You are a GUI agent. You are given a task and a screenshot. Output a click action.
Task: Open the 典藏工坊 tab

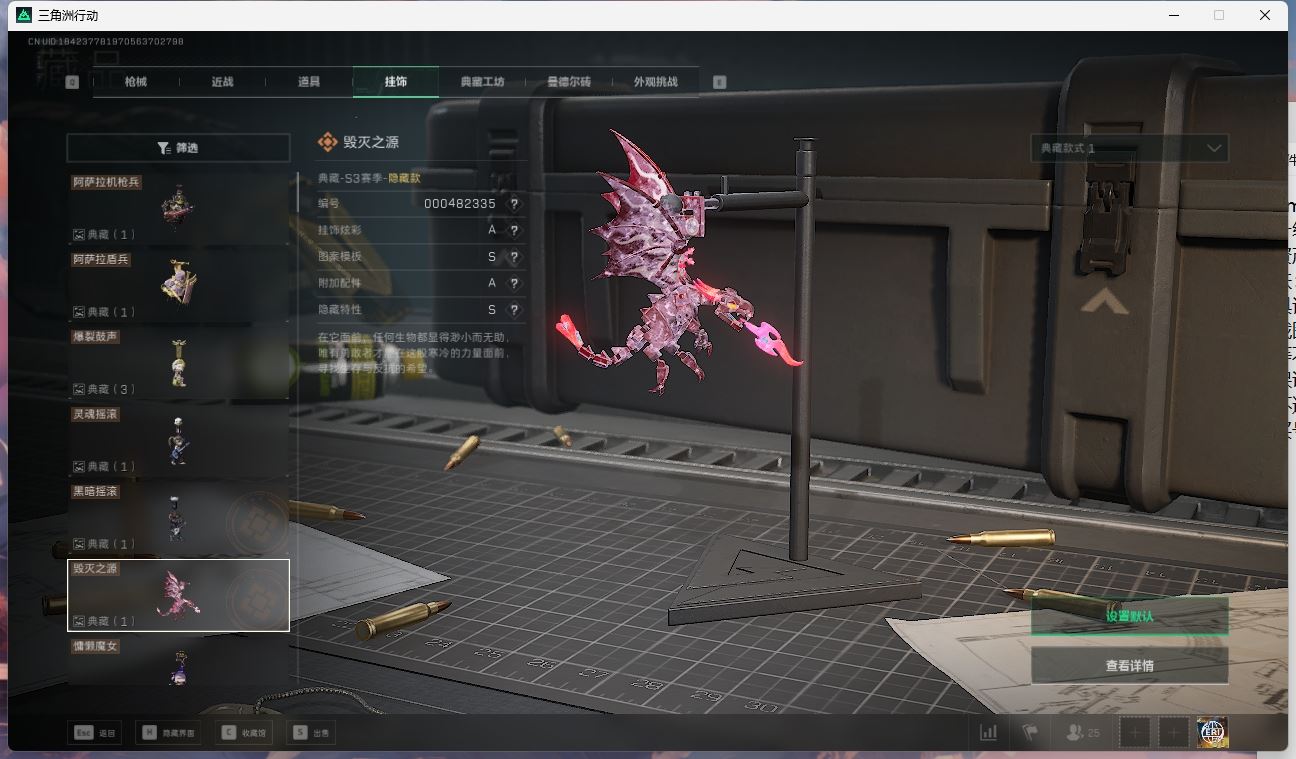[482, 82]
